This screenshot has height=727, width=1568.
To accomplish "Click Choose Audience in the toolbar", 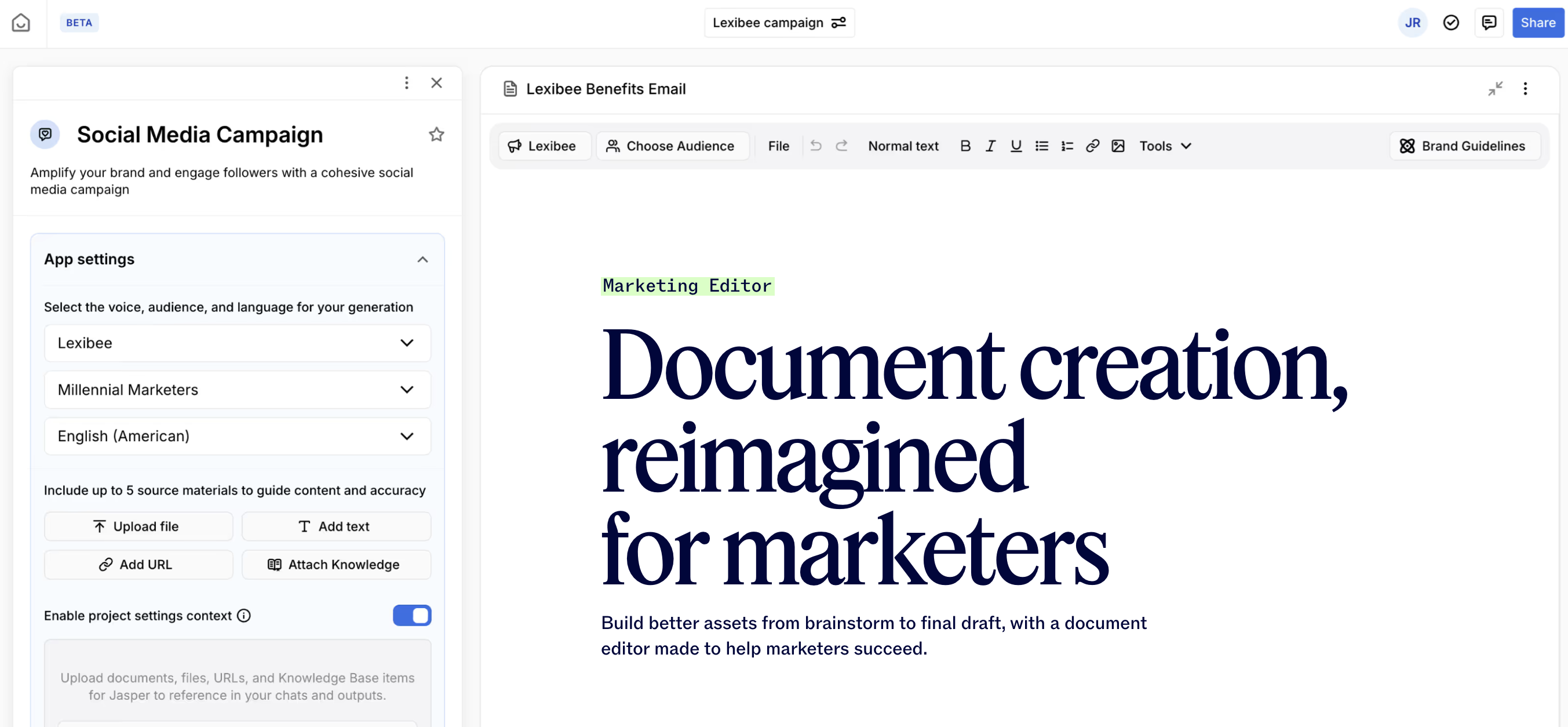I will tap(672, 146).
